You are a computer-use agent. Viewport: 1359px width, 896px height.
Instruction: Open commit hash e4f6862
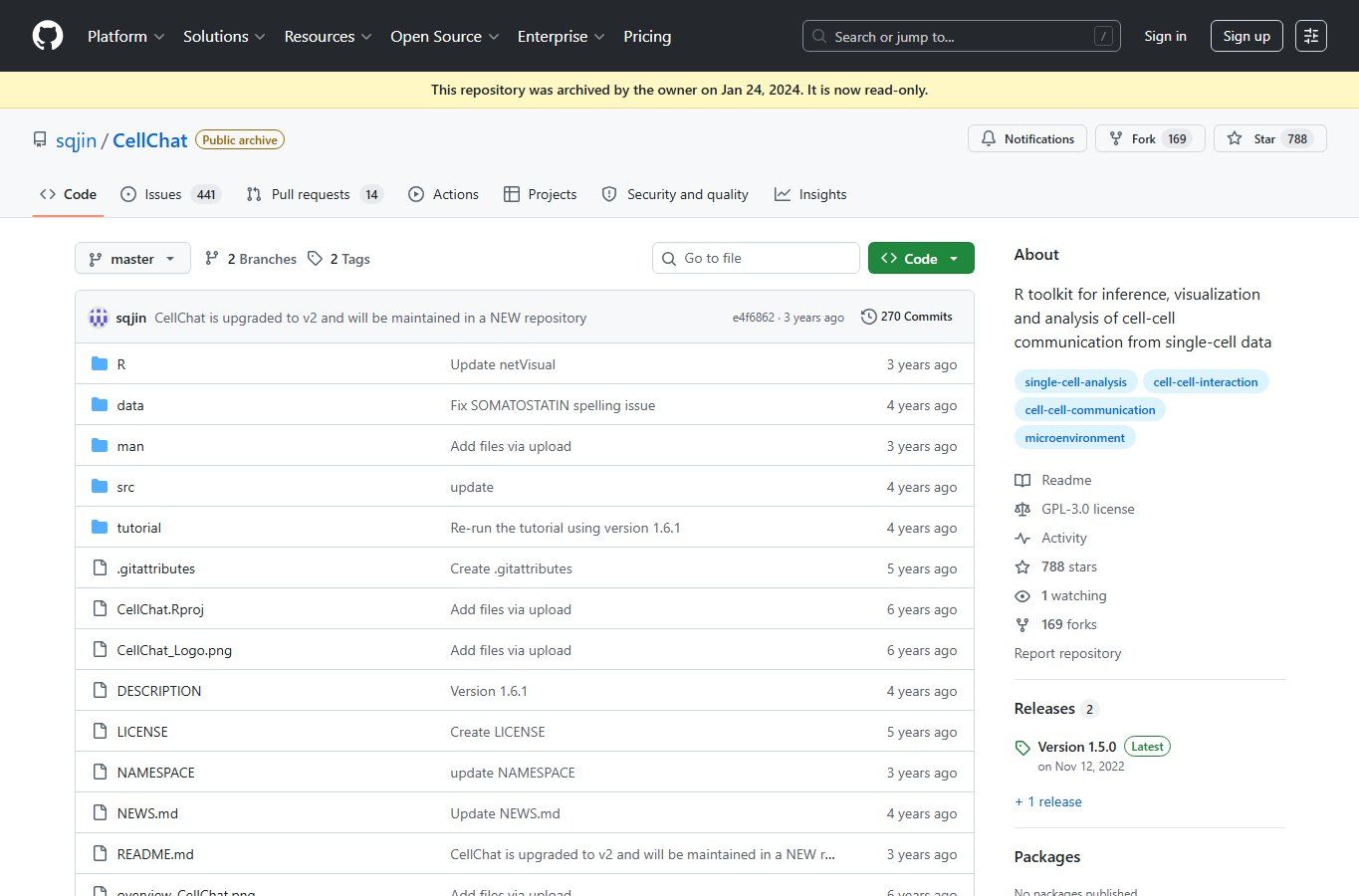[753, 318]
